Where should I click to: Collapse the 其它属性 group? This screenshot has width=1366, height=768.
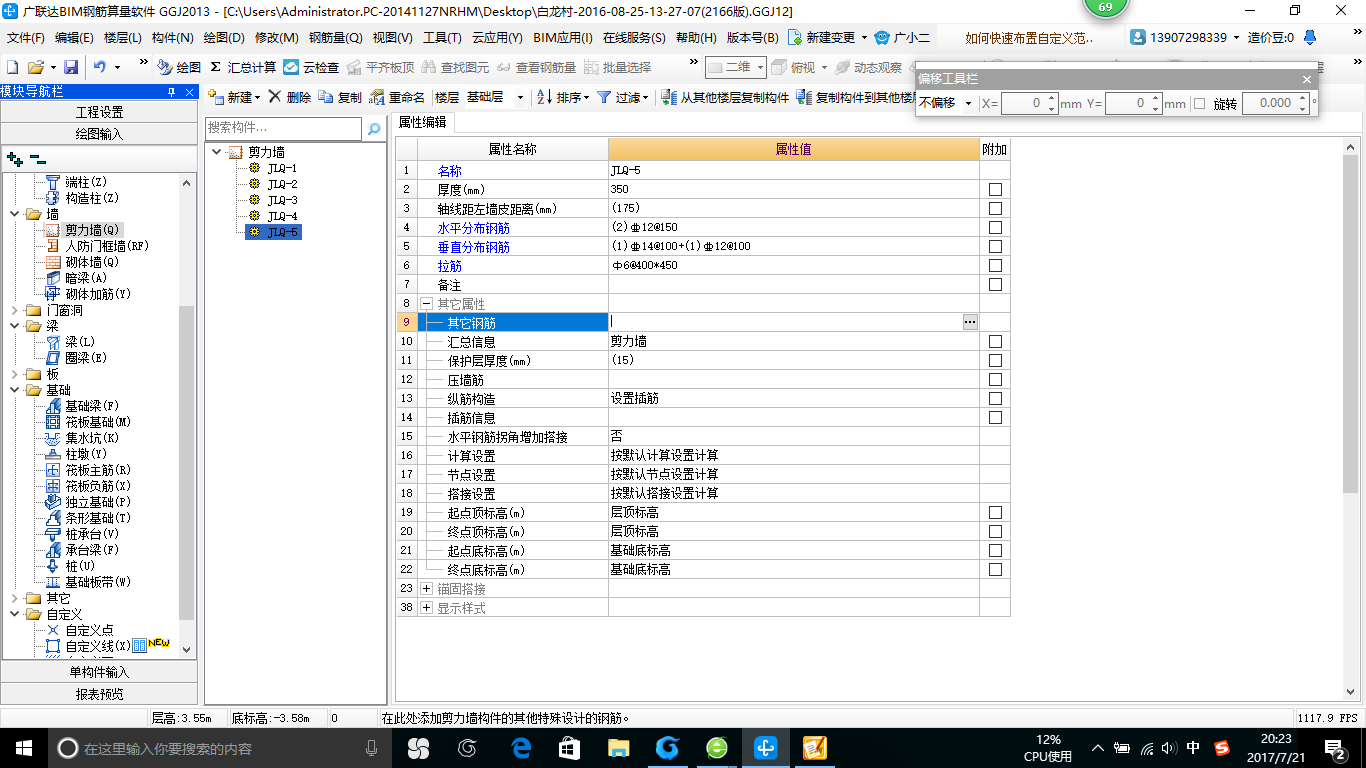tap(426, 303)
